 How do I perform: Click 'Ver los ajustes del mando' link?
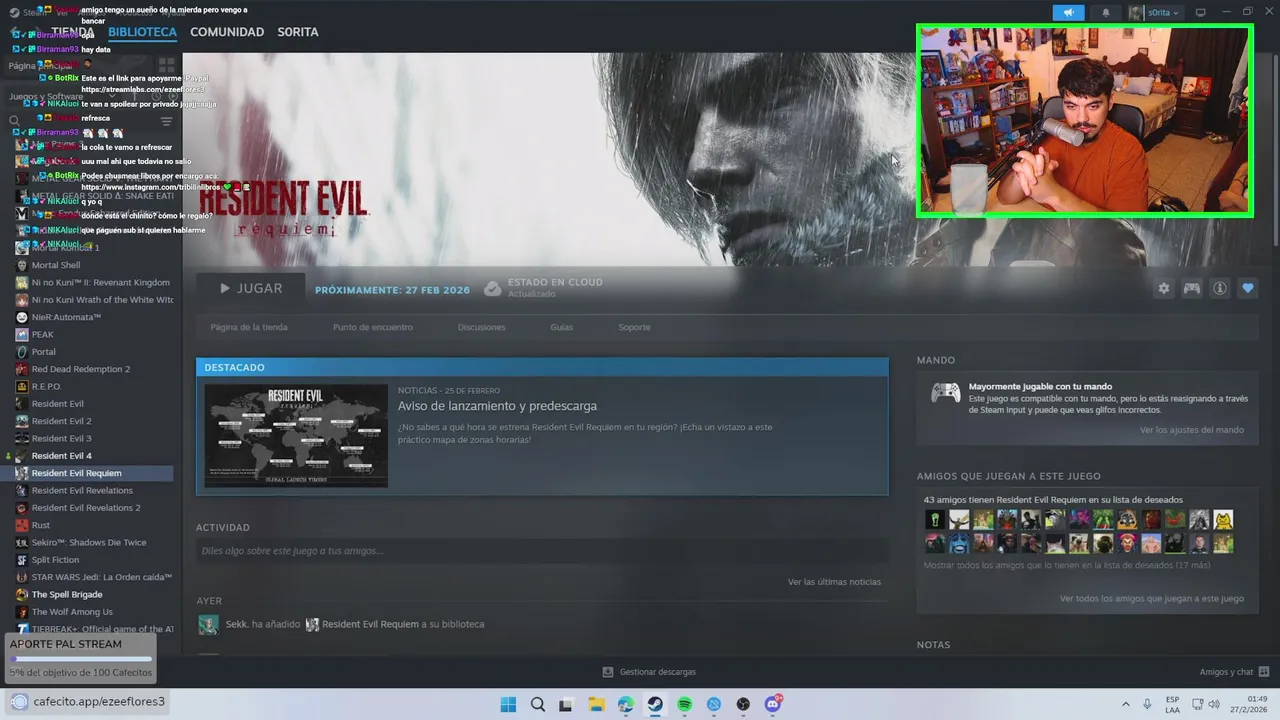[x=1192, y=430]
